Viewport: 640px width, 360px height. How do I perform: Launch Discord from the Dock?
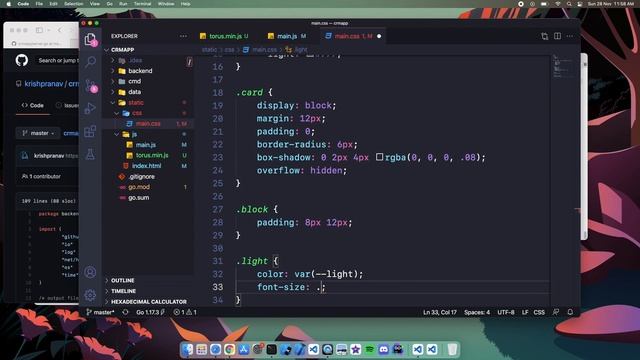point(383,349)
